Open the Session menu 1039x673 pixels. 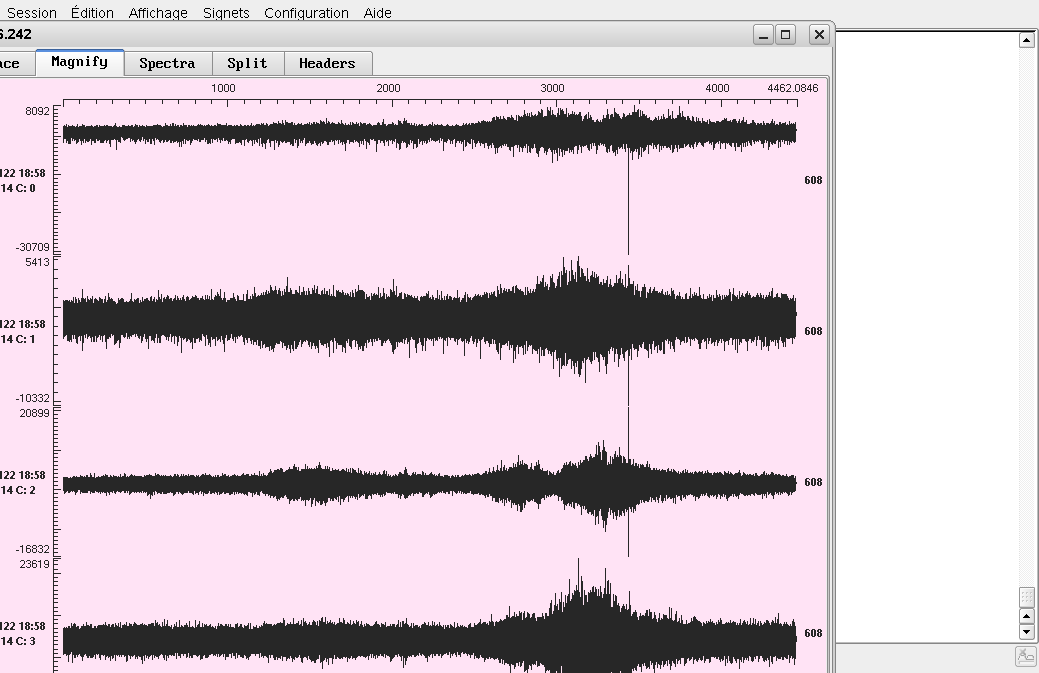[x=31, y=13]
